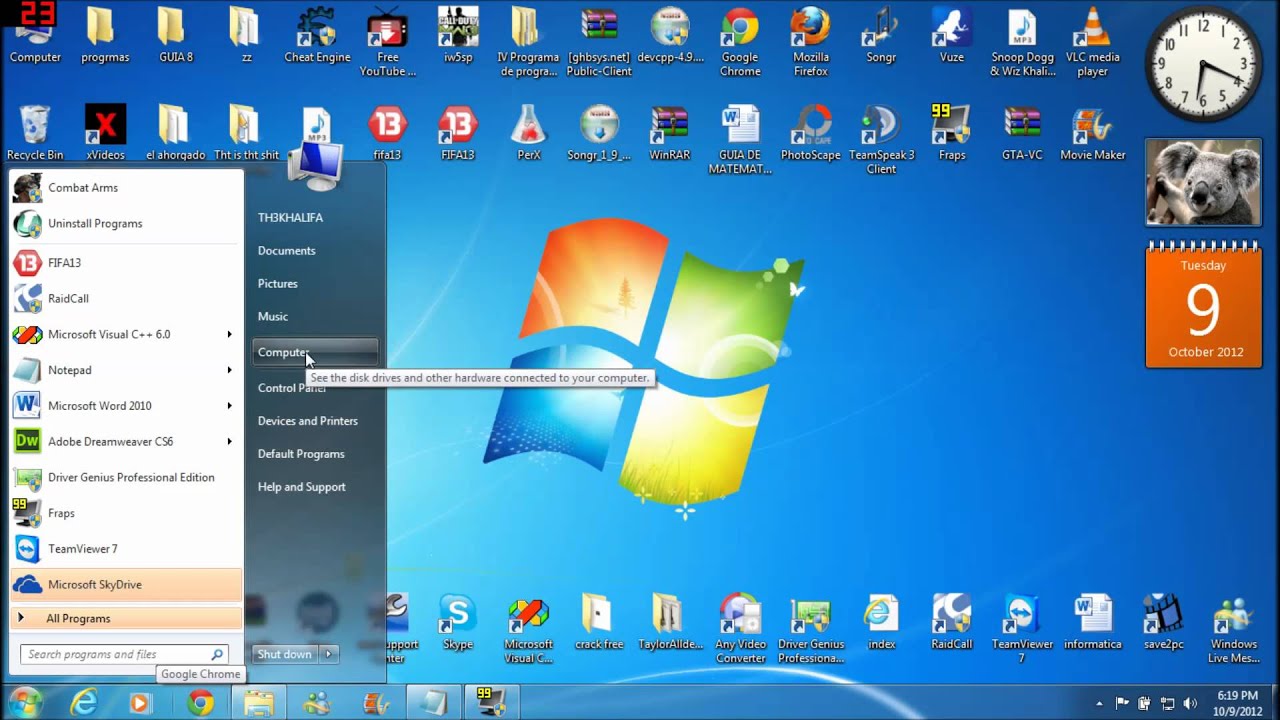The image size is (1280, 720).
Task: Expand the Notepad recent files arrow
Action: (x=229, y=370)
